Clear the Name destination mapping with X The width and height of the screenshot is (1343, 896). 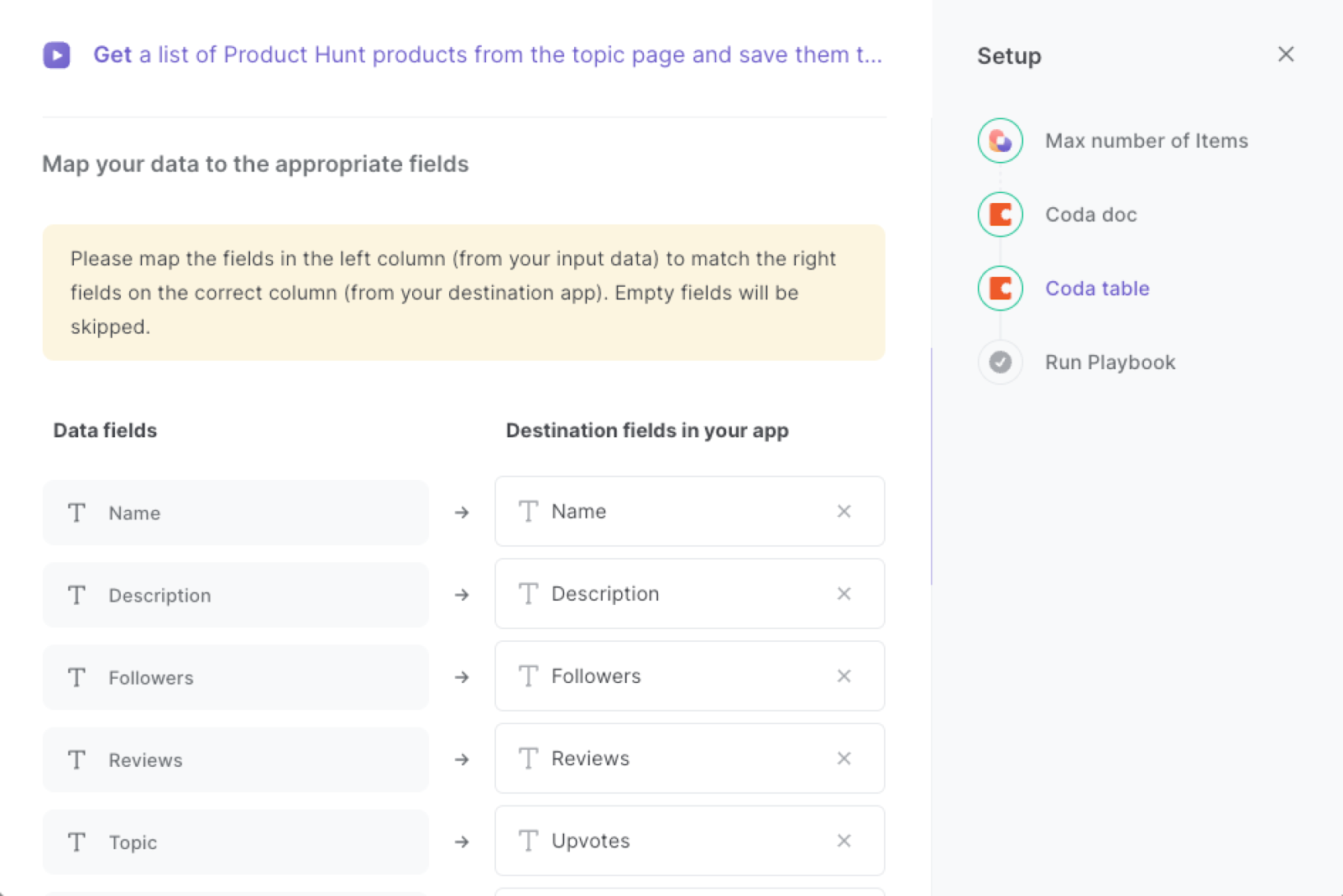[844, 511]
